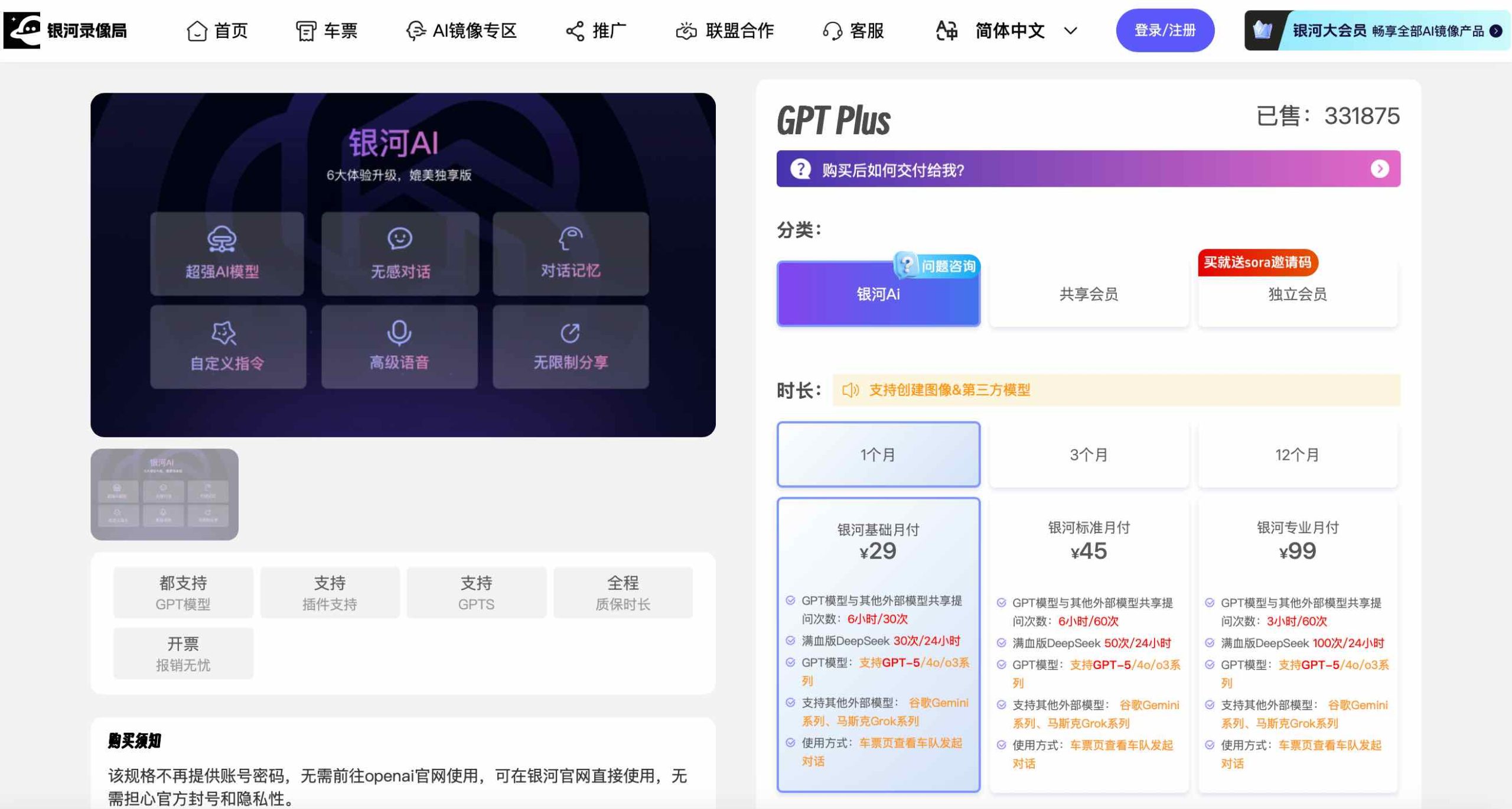
Task: Click the 登录/注册 button
Action: (1165, 30)
